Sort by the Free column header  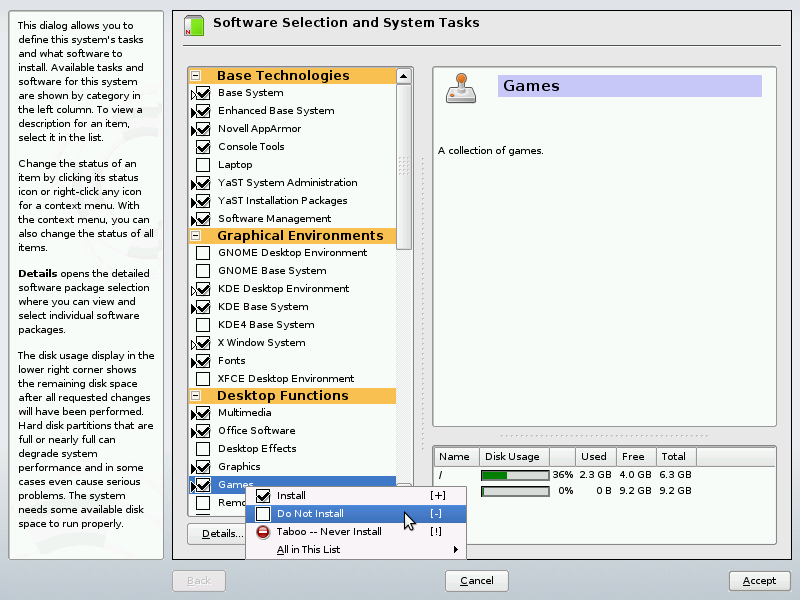click(x=636, y=457)
